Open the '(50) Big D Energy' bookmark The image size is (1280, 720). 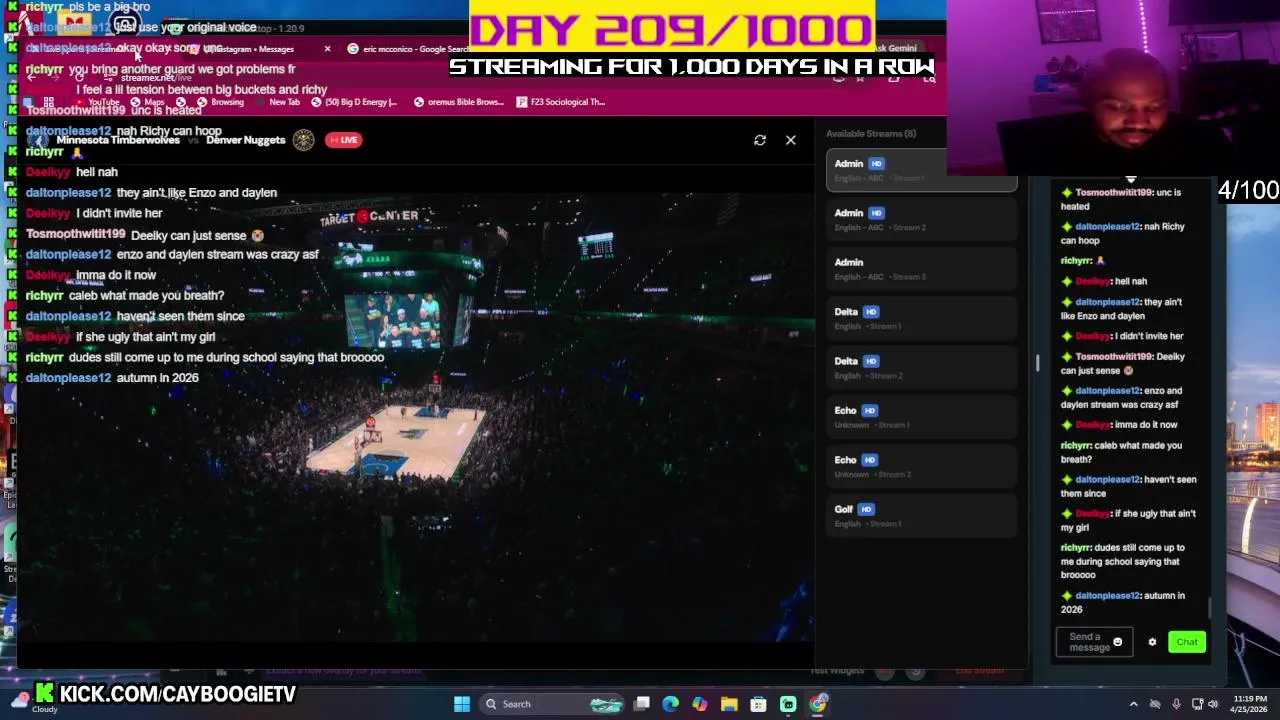pos(354,102)
